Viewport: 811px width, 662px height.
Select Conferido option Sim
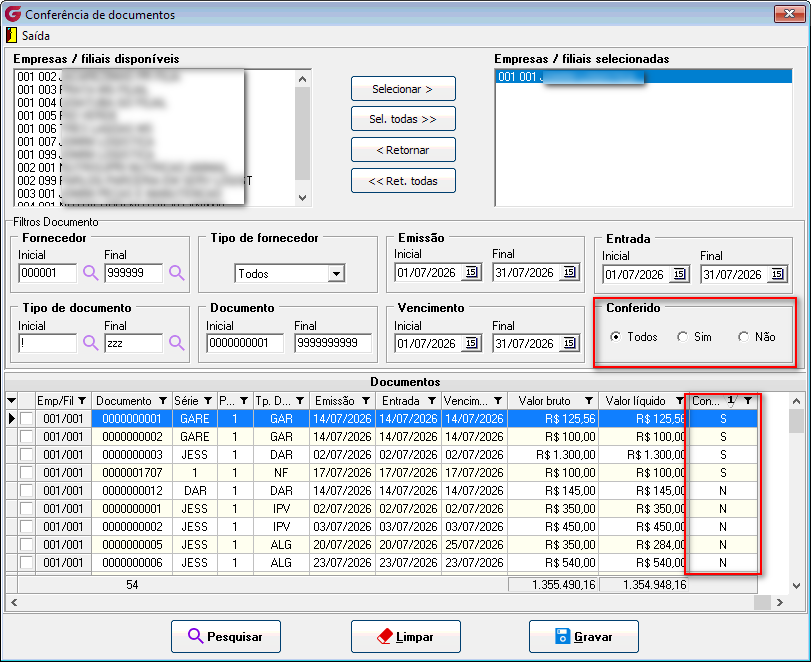coord(682,337)
